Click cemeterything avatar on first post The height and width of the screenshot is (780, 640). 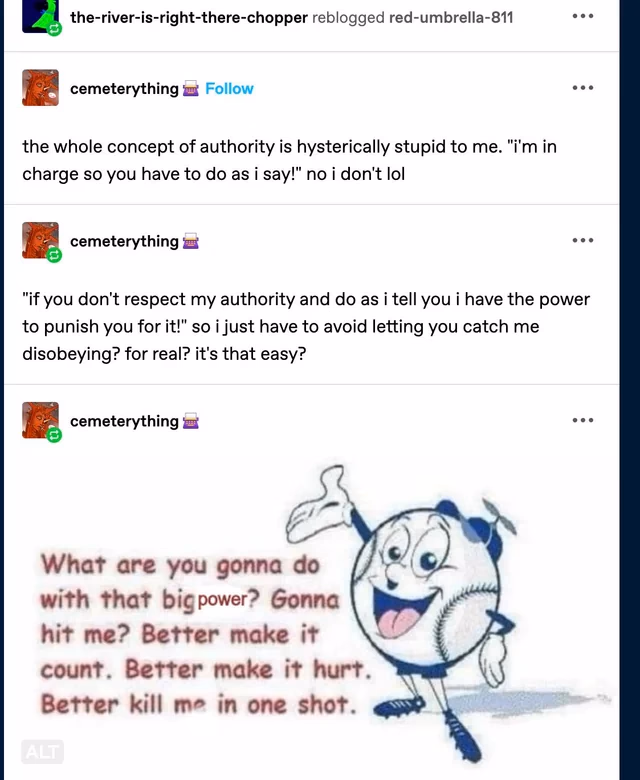tap(40, 88)
